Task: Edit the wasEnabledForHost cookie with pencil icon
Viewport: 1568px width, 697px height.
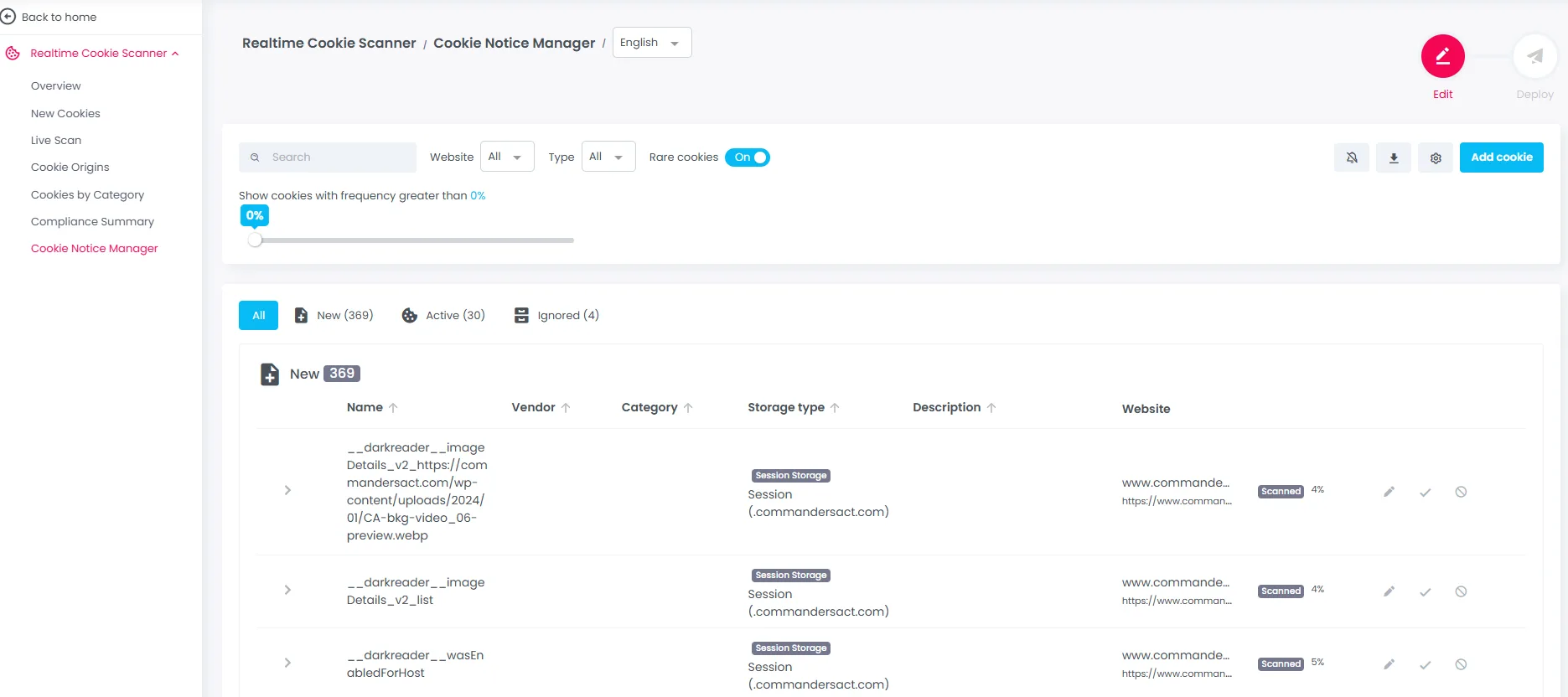Action: (1389, 664)
